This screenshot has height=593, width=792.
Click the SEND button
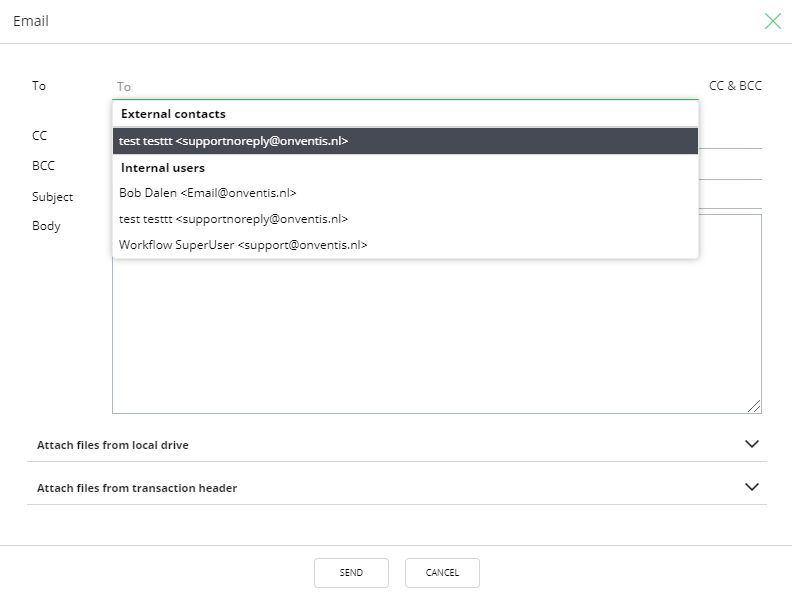click(351, 572)
